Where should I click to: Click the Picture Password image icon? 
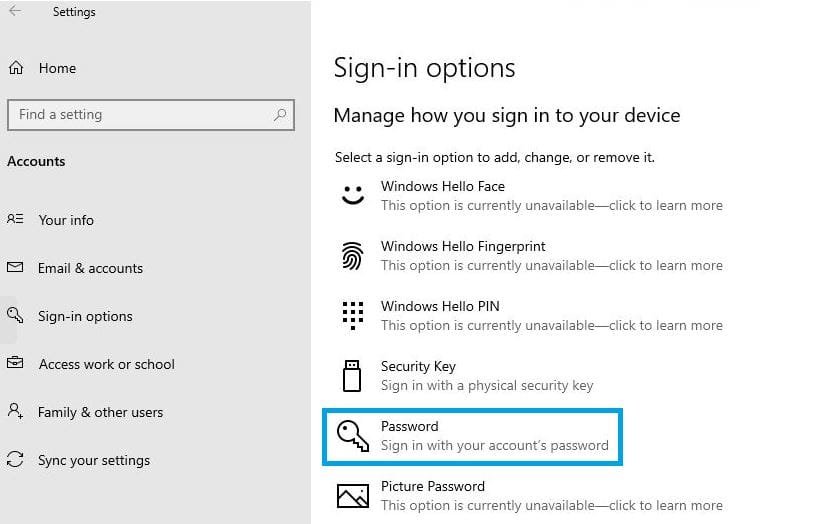pyautogui.click(x=353, y=495)
